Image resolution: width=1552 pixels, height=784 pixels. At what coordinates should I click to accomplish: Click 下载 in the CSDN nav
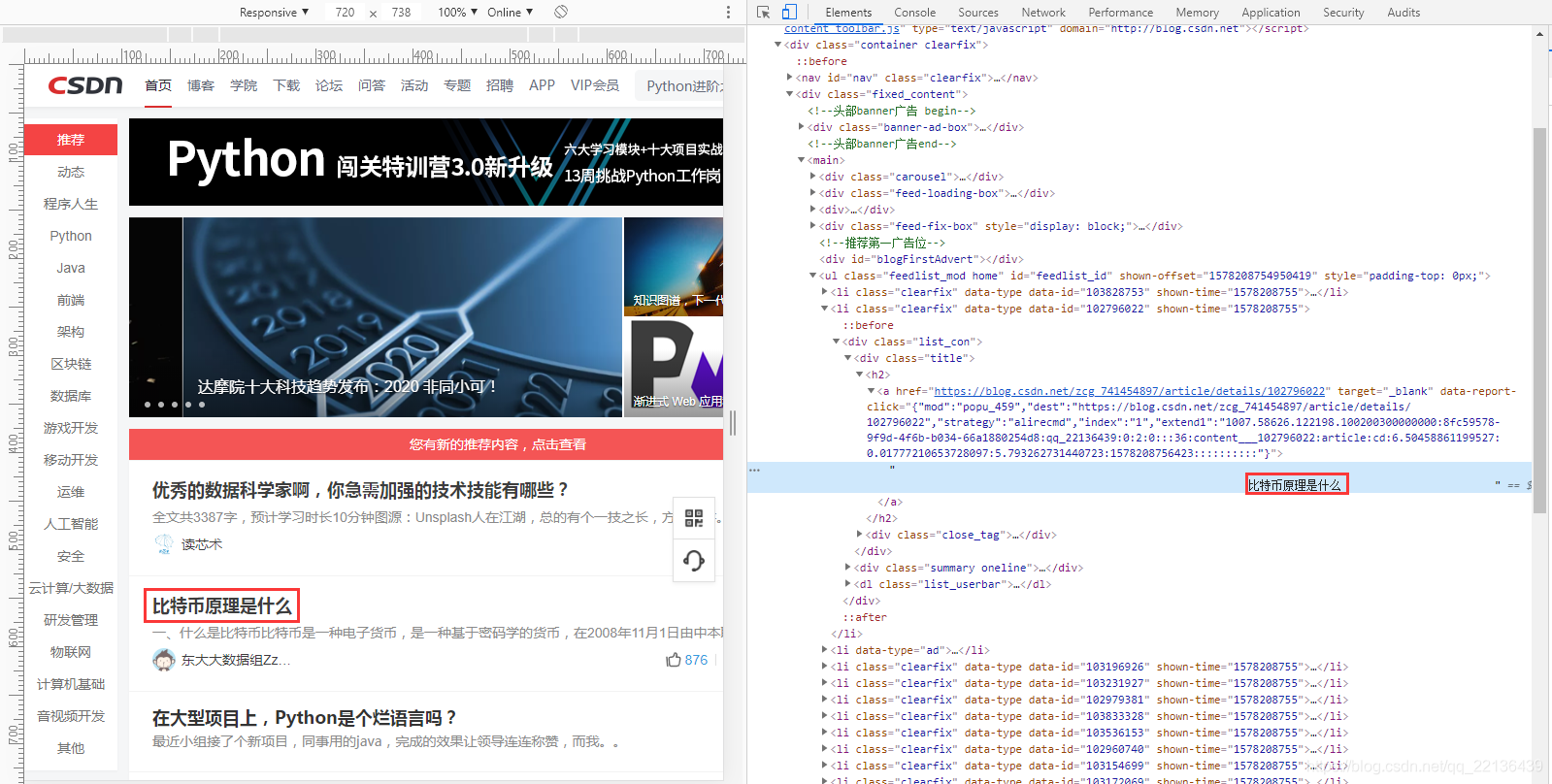click(x=286, y=85)
